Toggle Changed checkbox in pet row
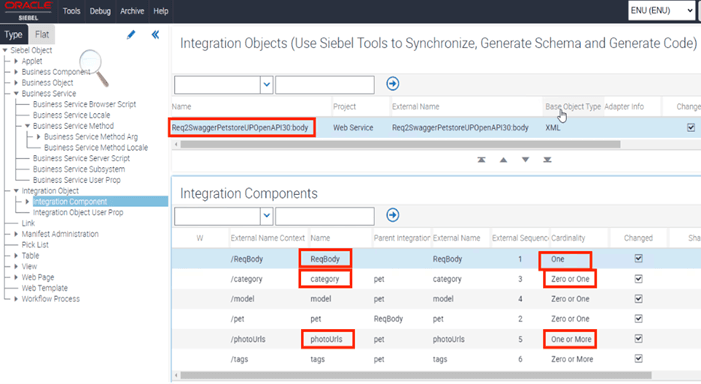This screenshot has height=384, width=701. click(x=638, y=318)
